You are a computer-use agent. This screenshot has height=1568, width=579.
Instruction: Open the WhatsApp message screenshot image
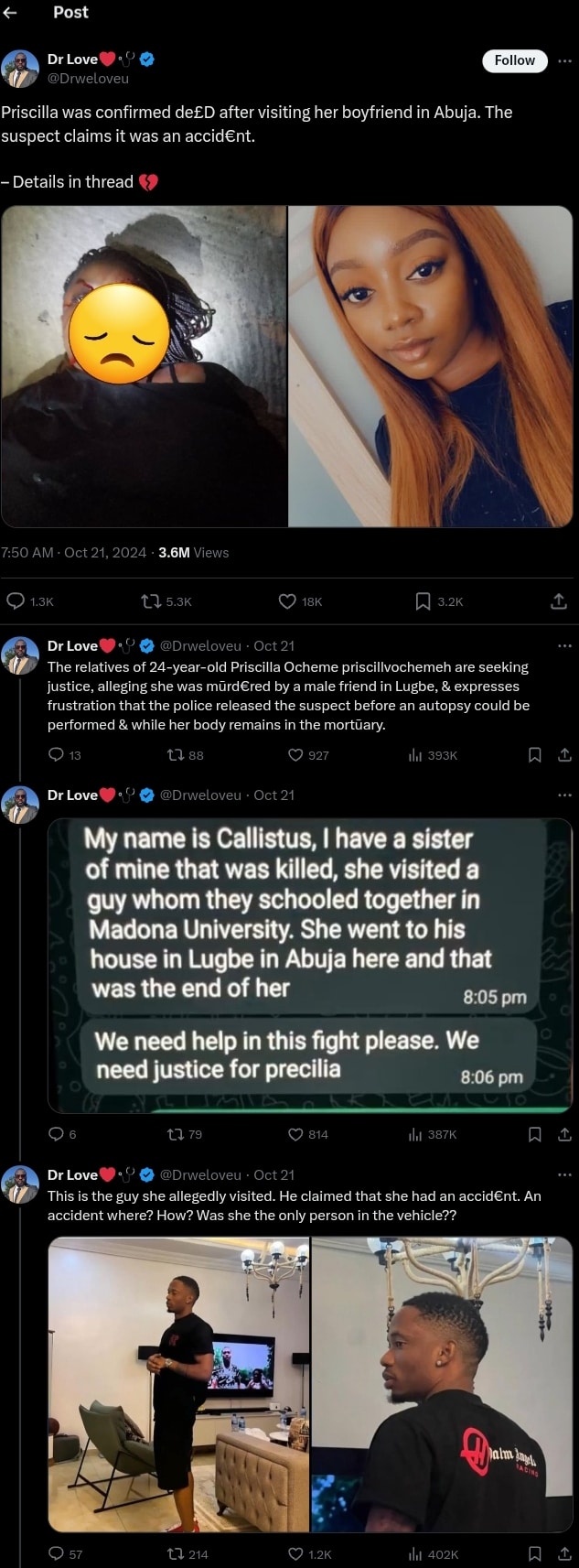(x=310, y=965)
